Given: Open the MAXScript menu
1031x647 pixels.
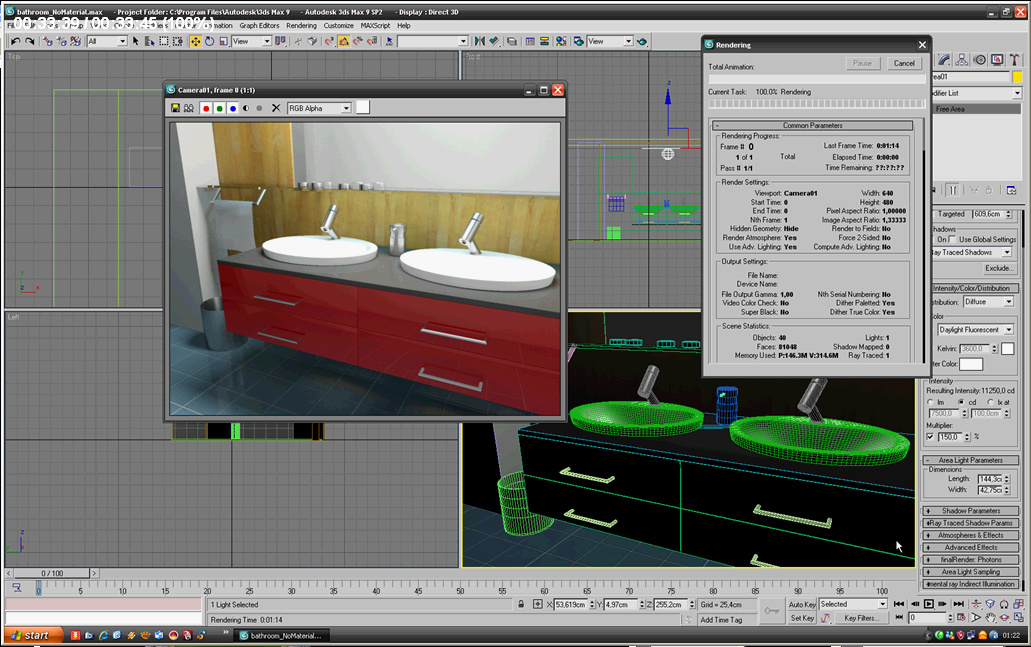Looking at the screenshot, I should (376, 25).
